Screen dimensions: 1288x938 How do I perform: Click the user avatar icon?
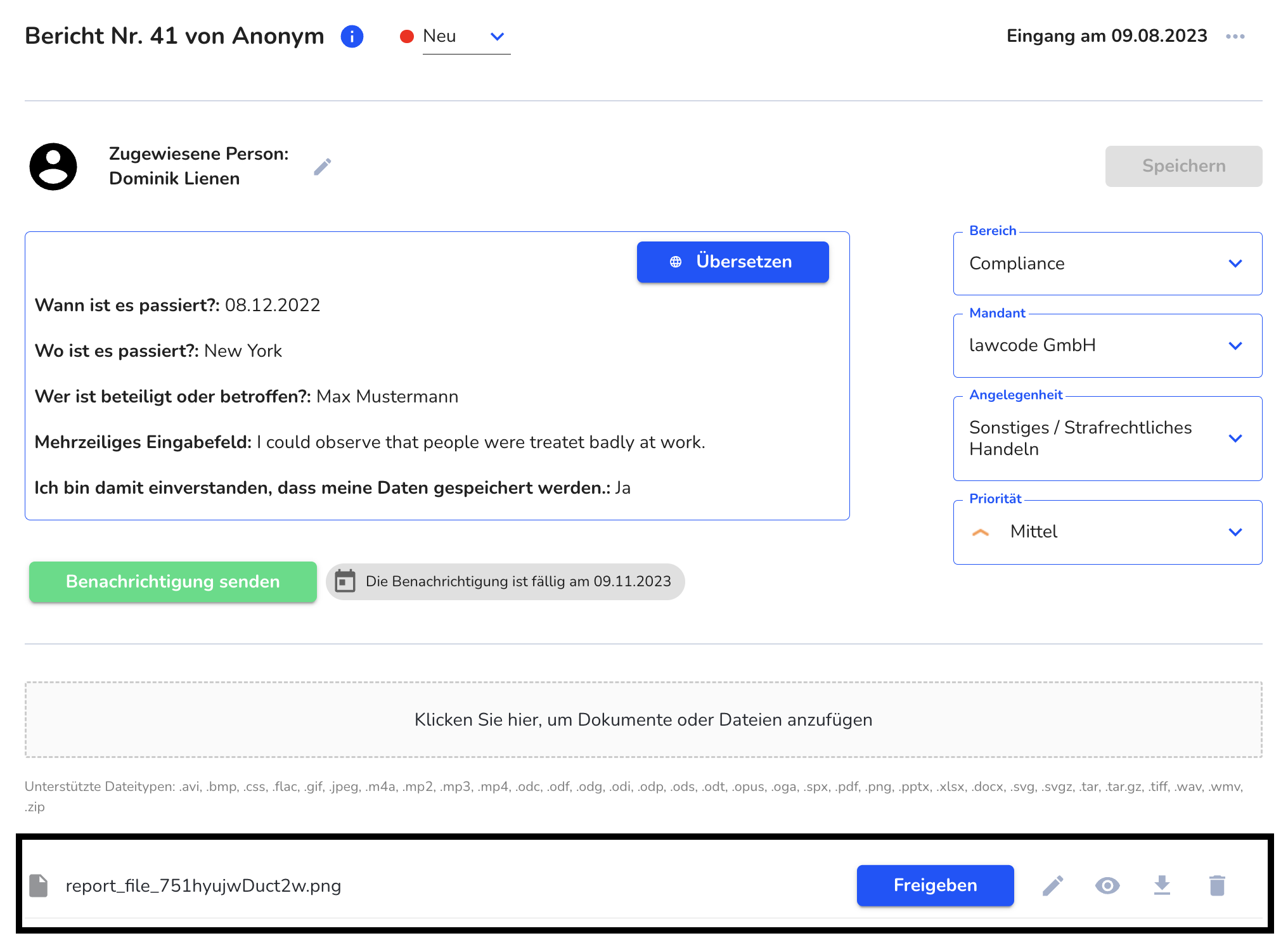pyautogui.click(x=53, y=166)
